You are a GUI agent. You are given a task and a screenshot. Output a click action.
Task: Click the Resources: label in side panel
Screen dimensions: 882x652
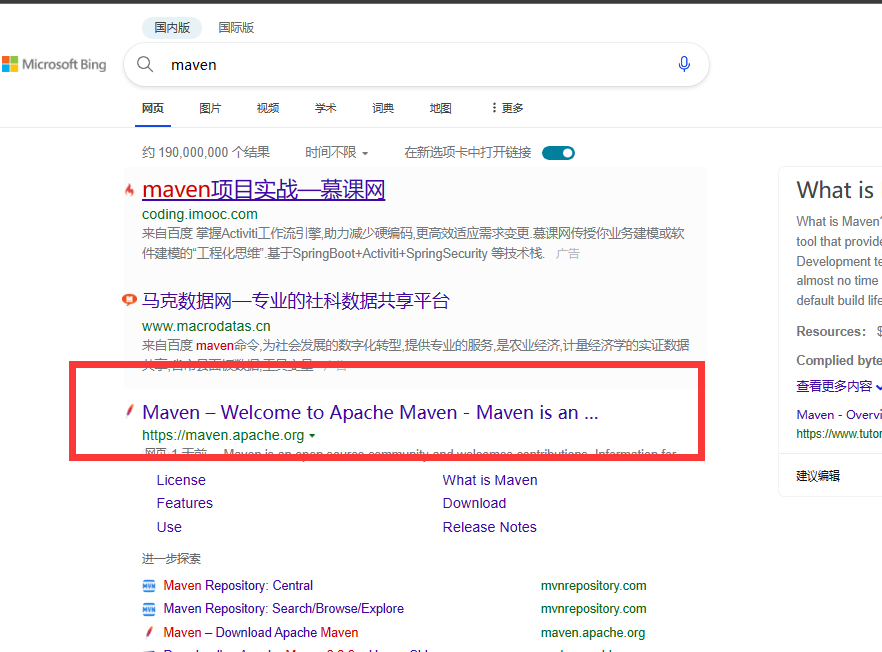(x=831, y=331)
